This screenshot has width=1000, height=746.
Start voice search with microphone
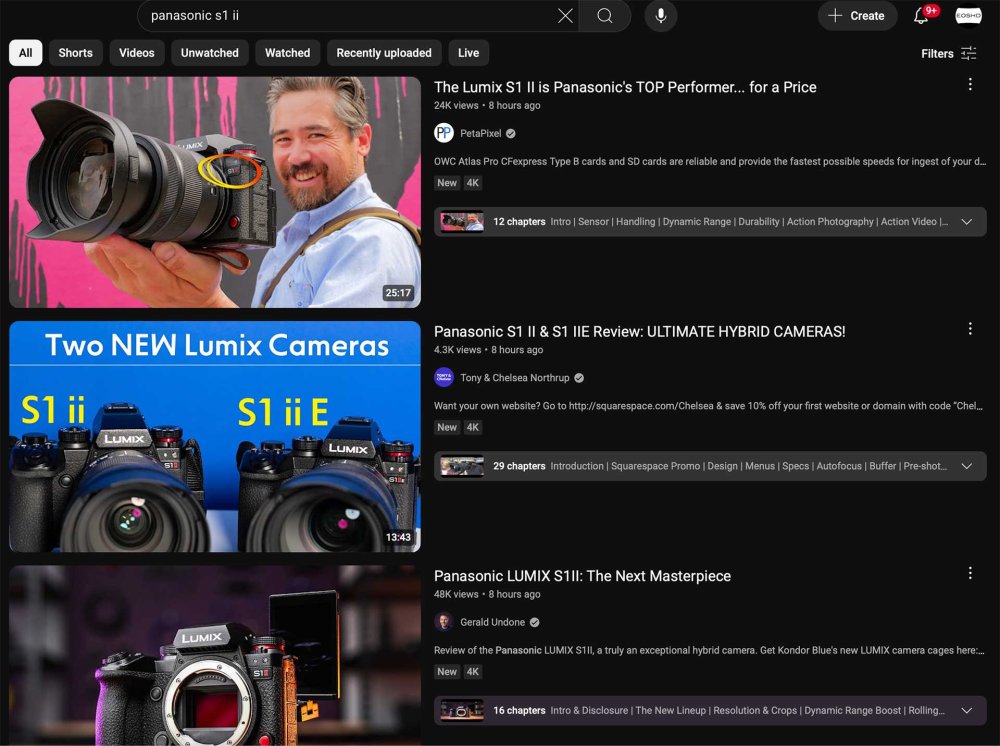coord(660,16)
